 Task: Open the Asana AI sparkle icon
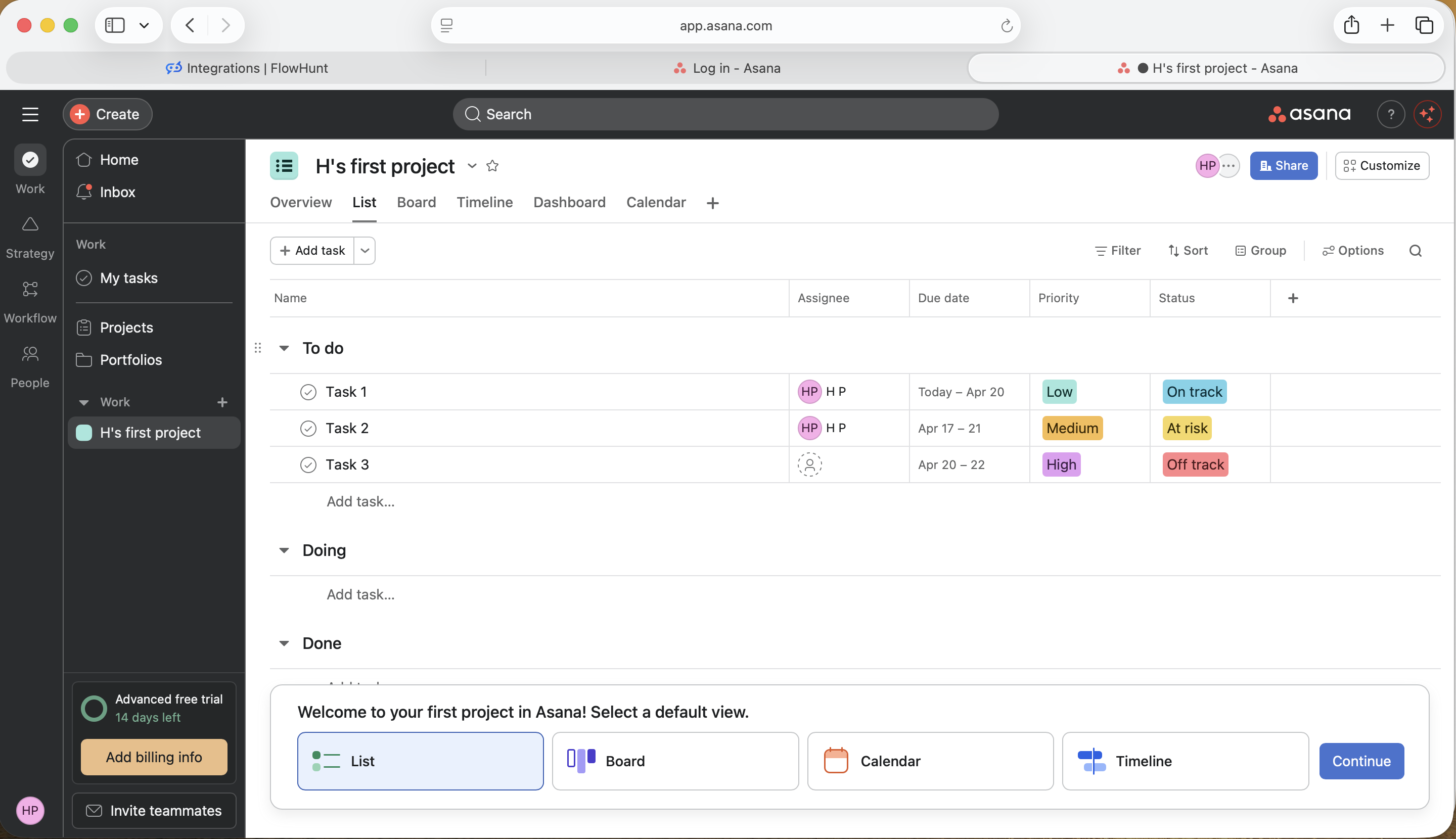click(x=1427, y=114)
